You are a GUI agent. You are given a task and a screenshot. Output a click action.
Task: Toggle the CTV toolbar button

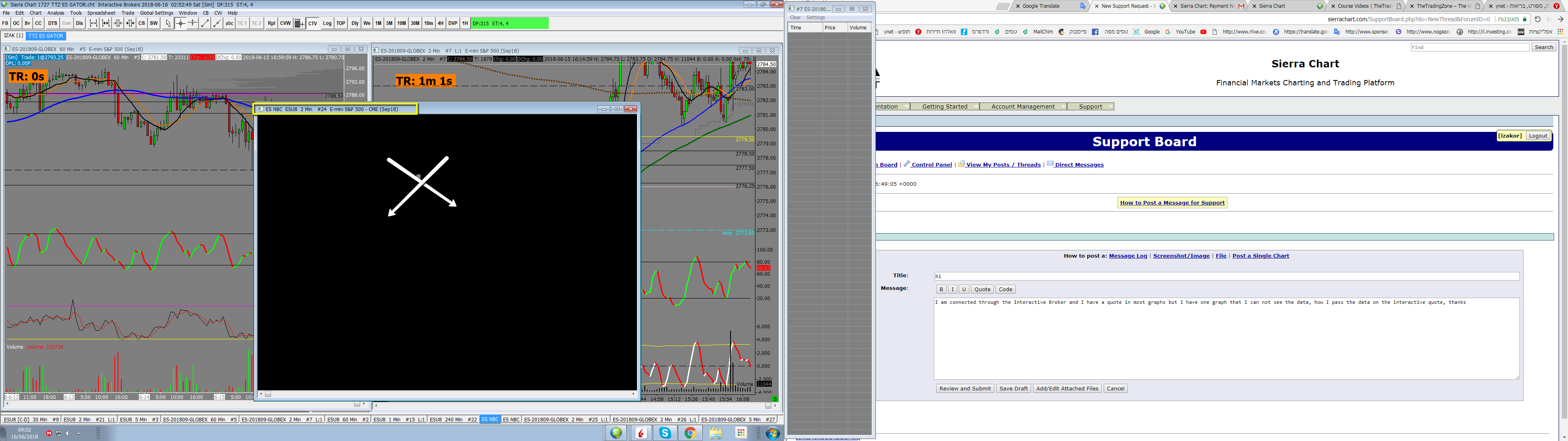coord(313,23)
